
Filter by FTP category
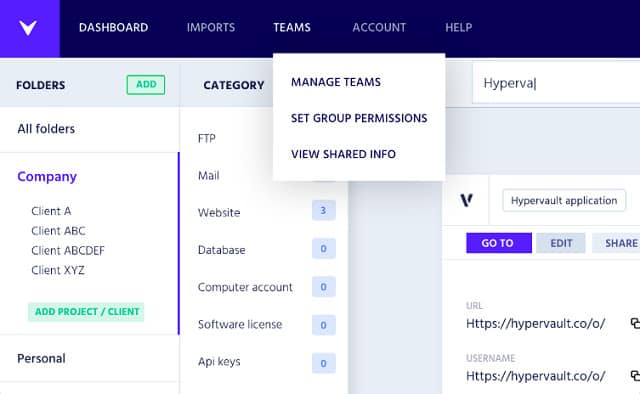(207, 138)
